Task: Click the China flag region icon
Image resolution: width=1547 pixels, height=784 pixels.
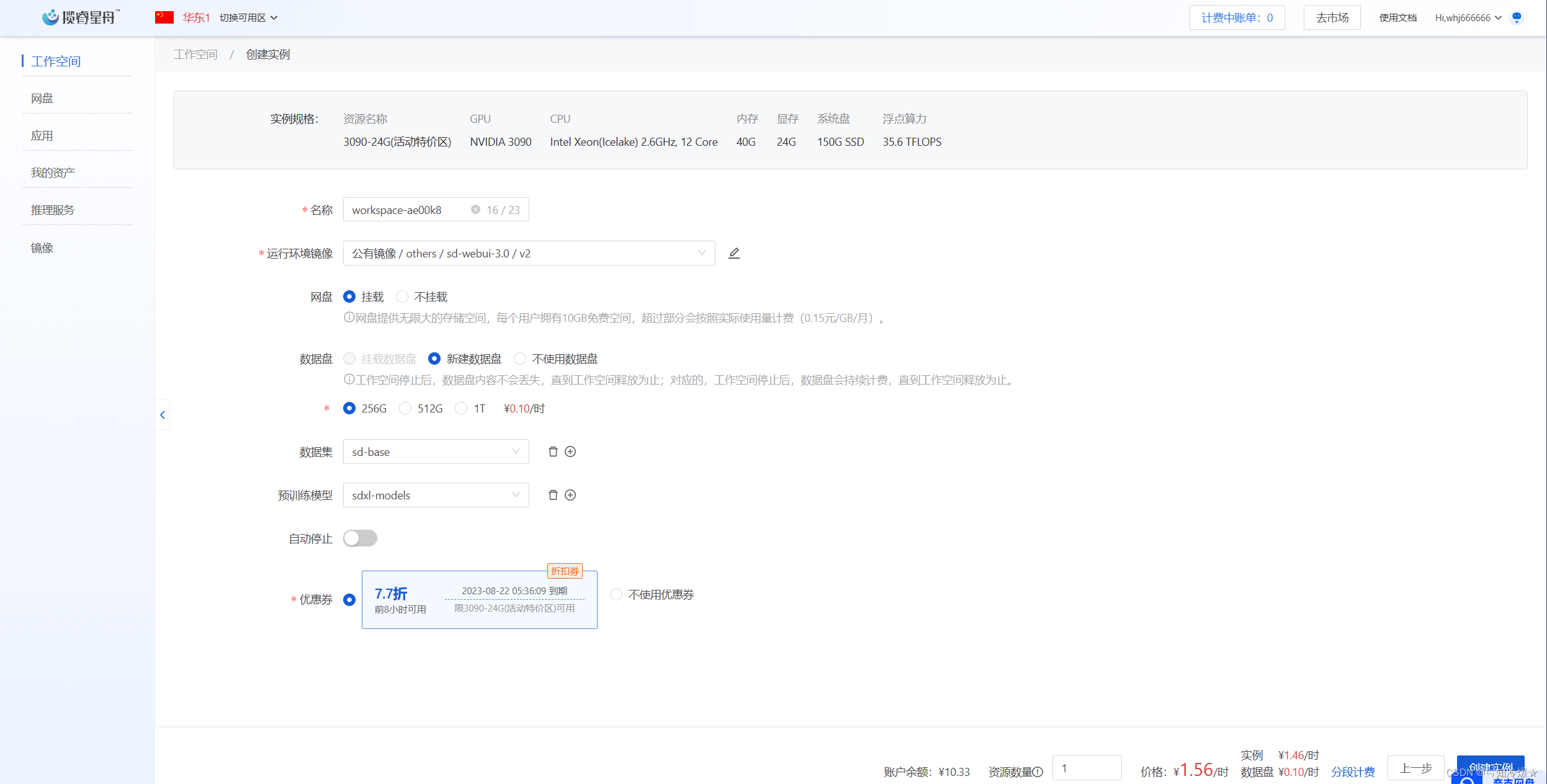Action: tap(164, 17)
